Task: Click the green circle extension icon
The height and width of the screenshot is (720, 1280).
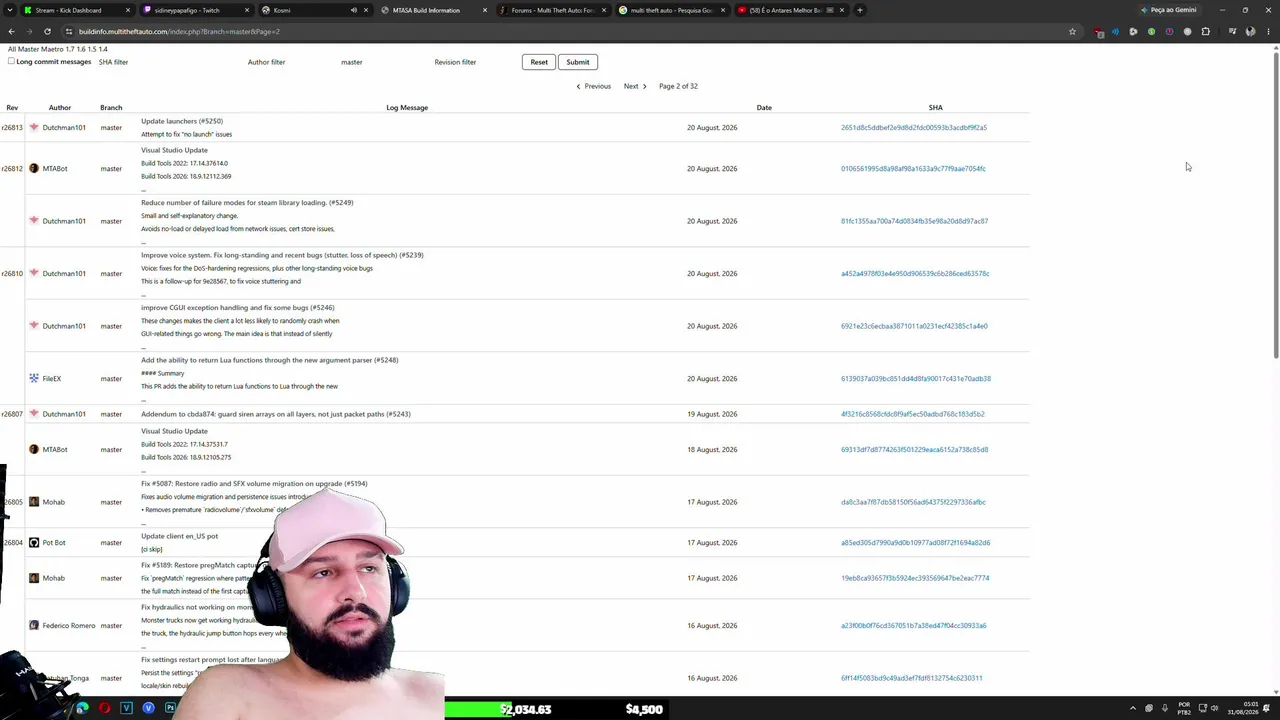Action: pos(1151,31)
